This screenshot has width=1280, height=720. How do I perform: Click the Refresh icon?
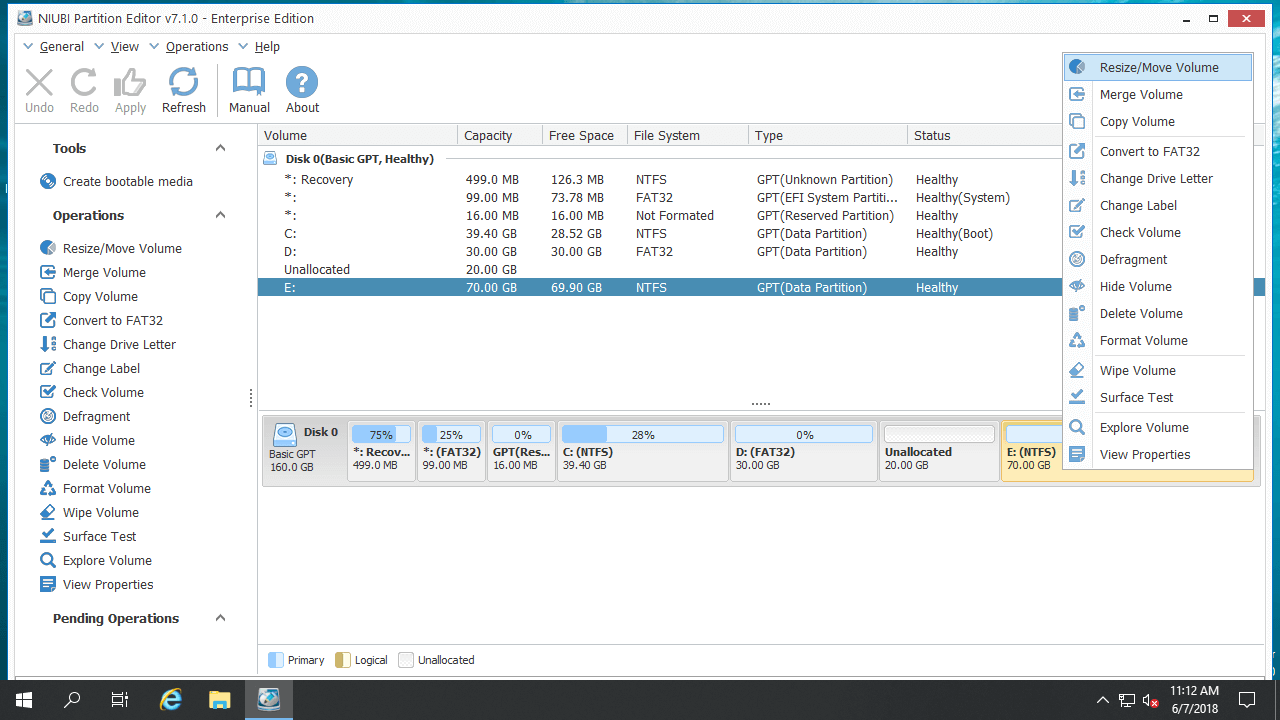coord(184,90)
